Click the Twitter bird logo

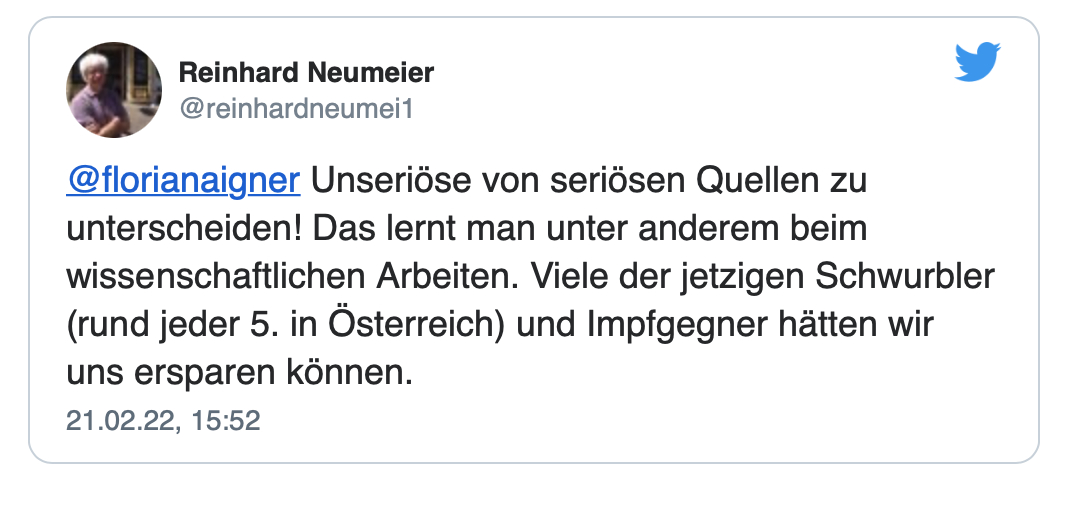point(978,63)
